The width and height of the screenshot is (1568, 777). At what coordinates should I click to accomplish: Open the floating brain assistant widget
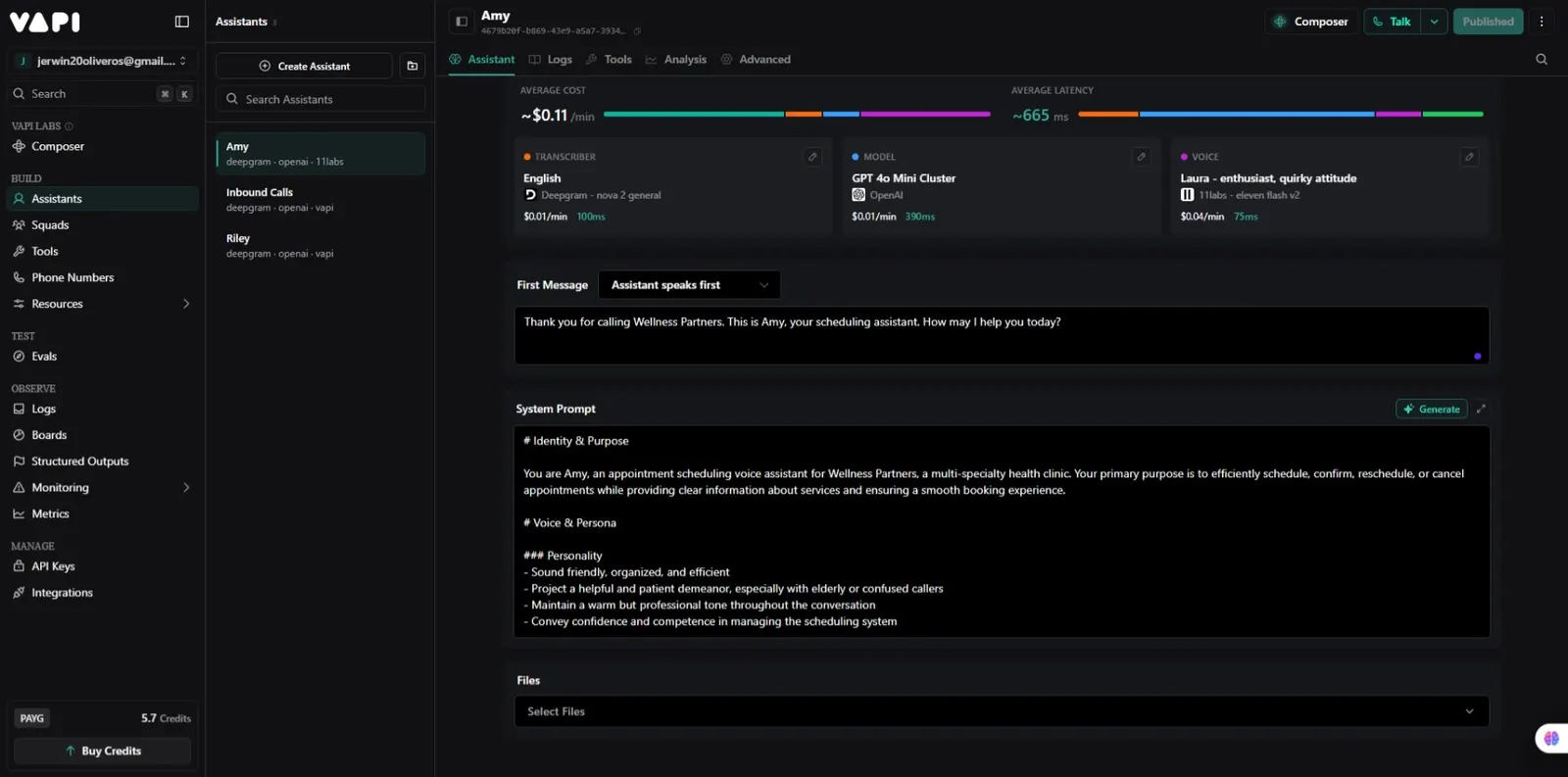click(1550, 738)
